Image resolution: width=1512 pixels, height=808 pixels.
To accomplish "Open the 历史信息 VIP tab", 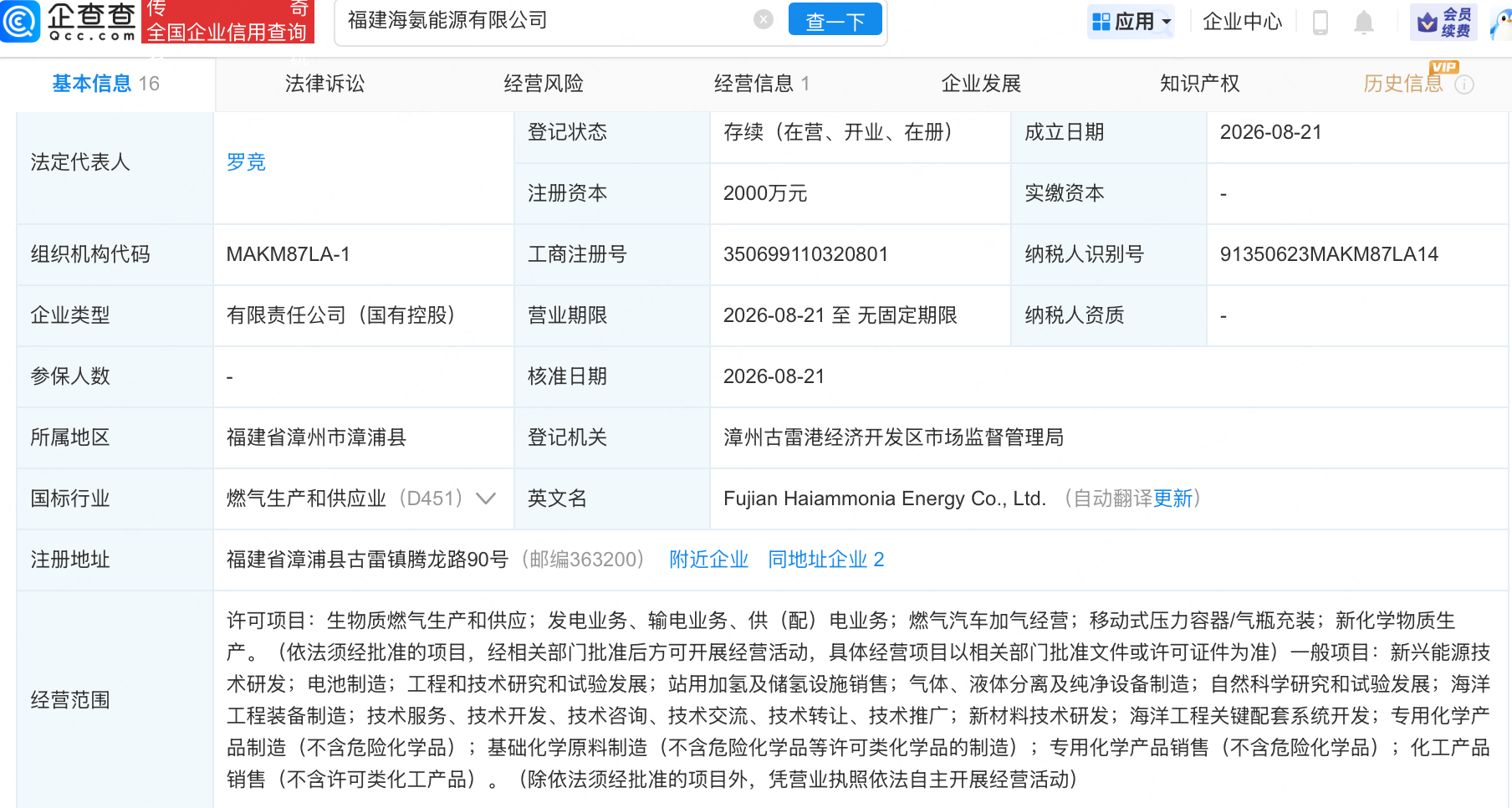I will 1404,83.
